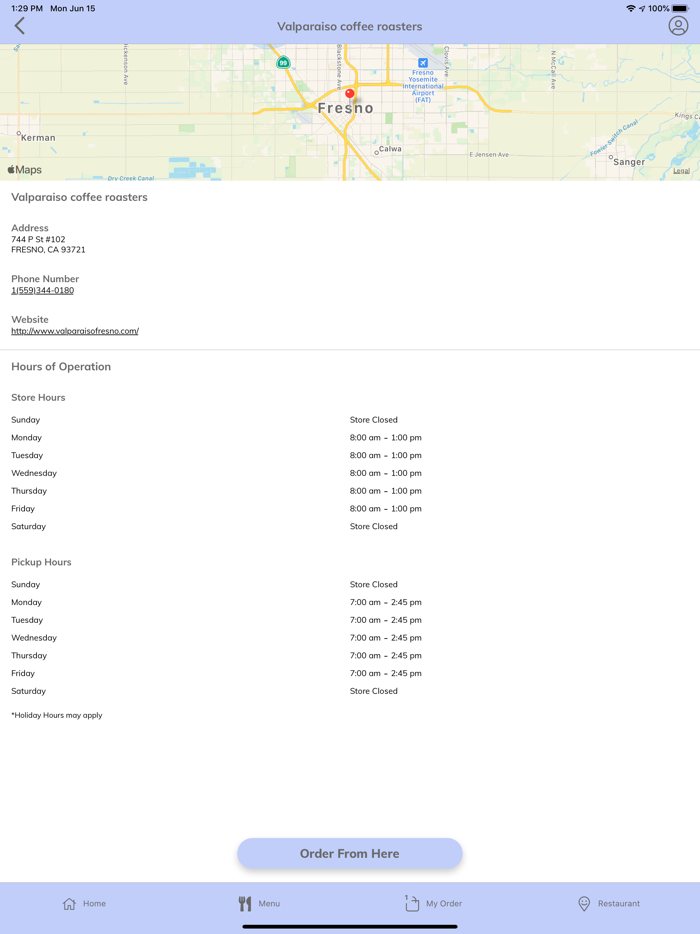Click Friday store hours 8:00 am - 1:00 pm

tap(385, 509)
